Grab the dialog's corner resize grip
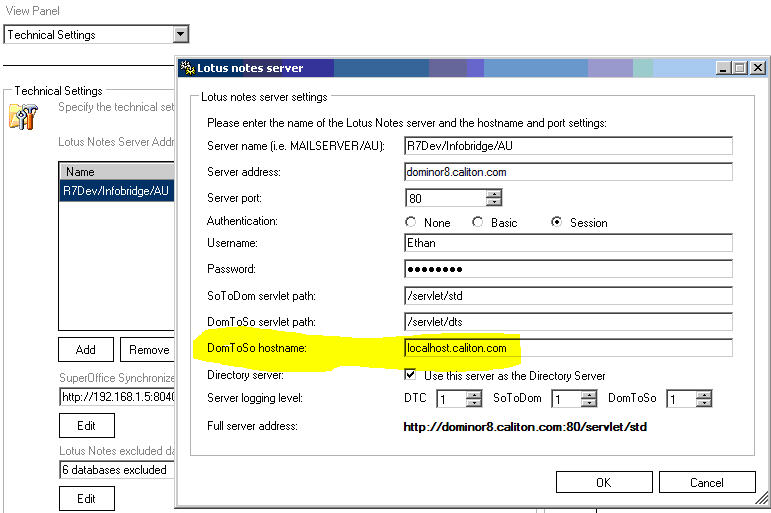This screenshot has width=771, height=513. [x=761, y=498]
